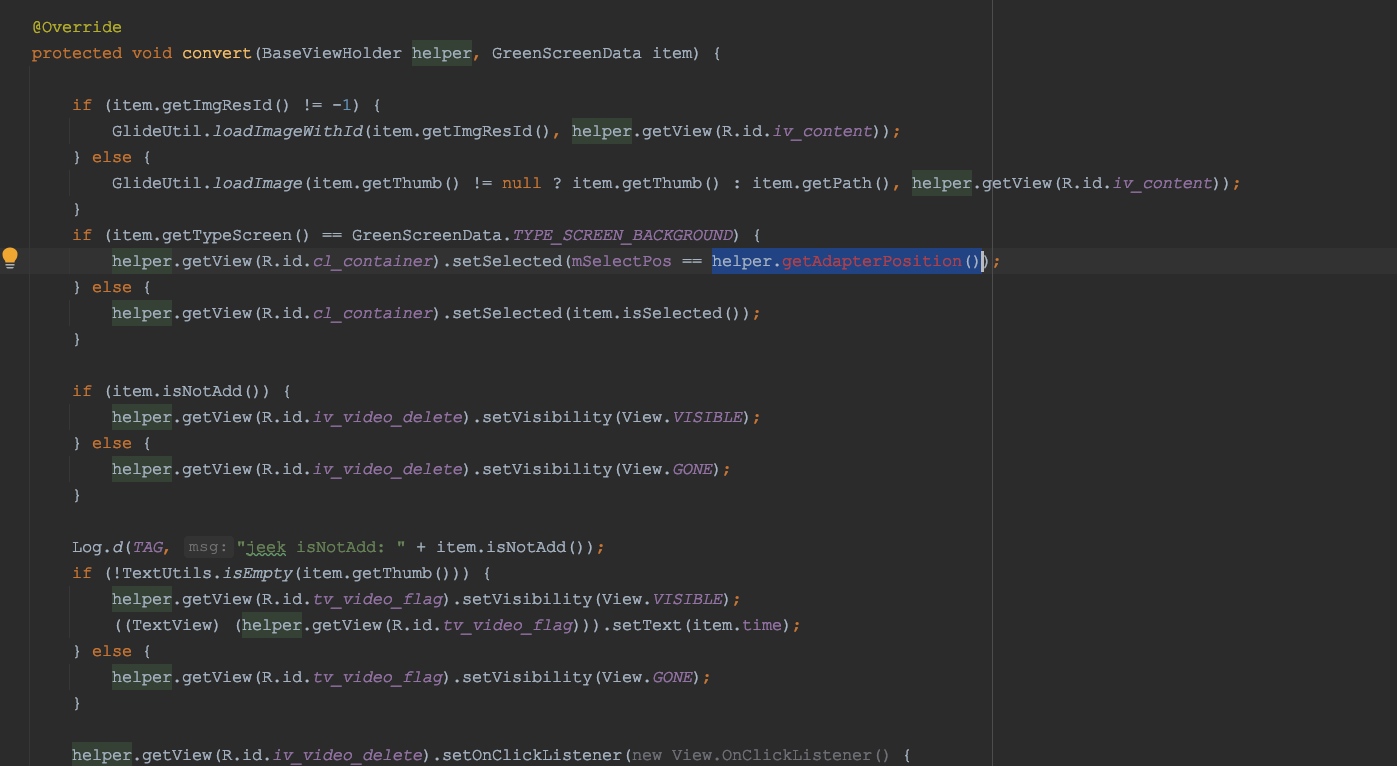Click the 'protected' keyword
1397x766 pixels.
(x=77, y=53)
